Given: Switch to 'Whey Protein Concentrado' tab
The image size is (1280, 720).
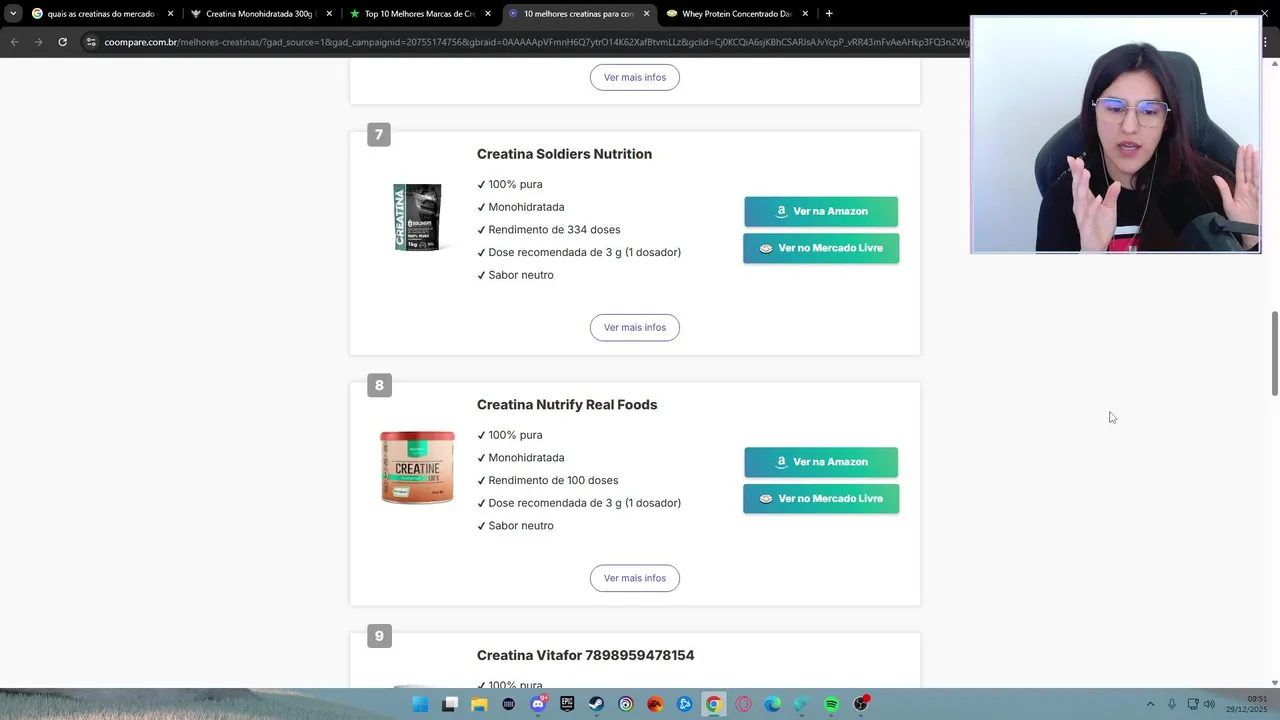Looking at the screenshot, I should 736,14.
